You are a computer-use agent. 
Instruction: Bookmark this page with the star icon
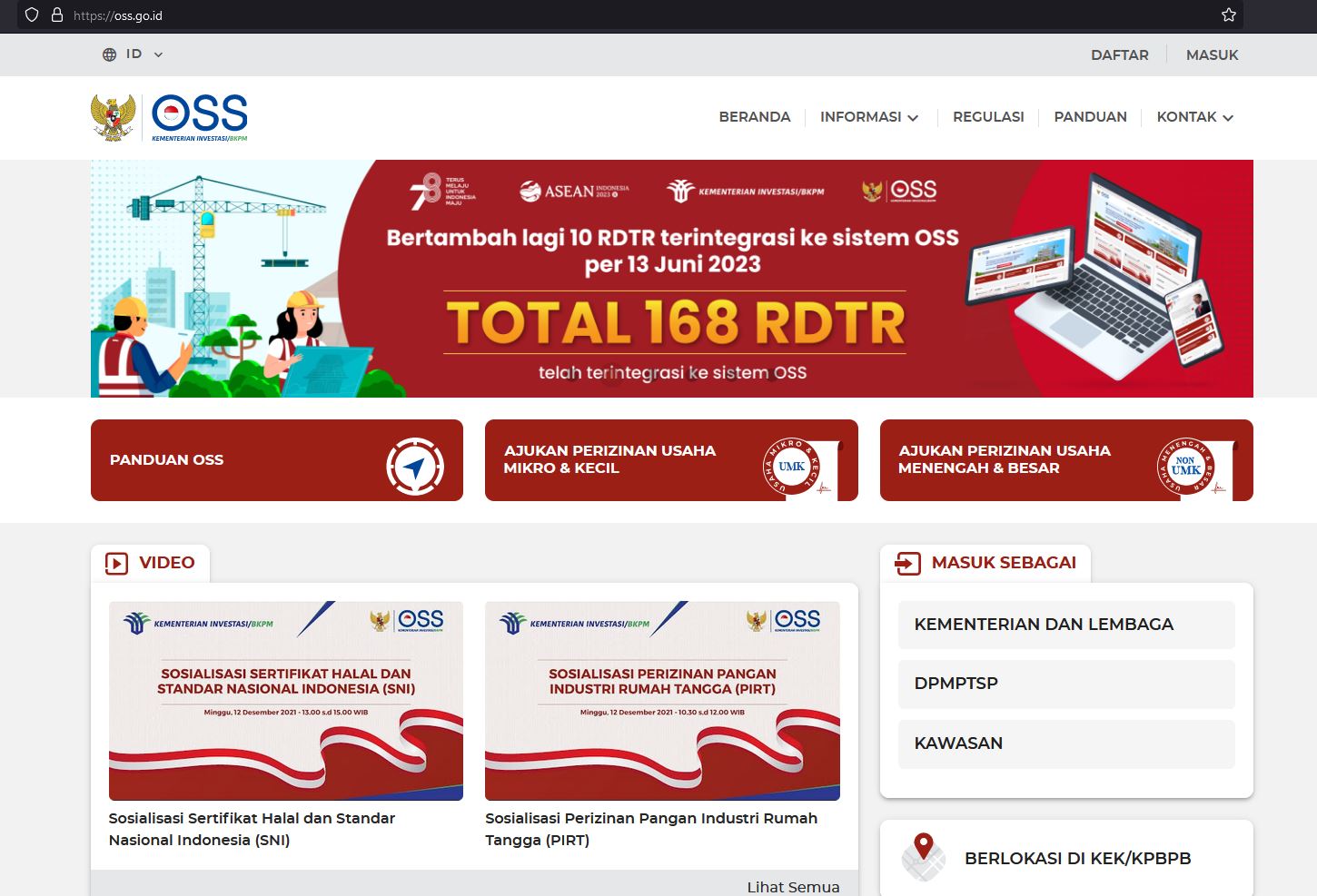[x=1229, y=15]
